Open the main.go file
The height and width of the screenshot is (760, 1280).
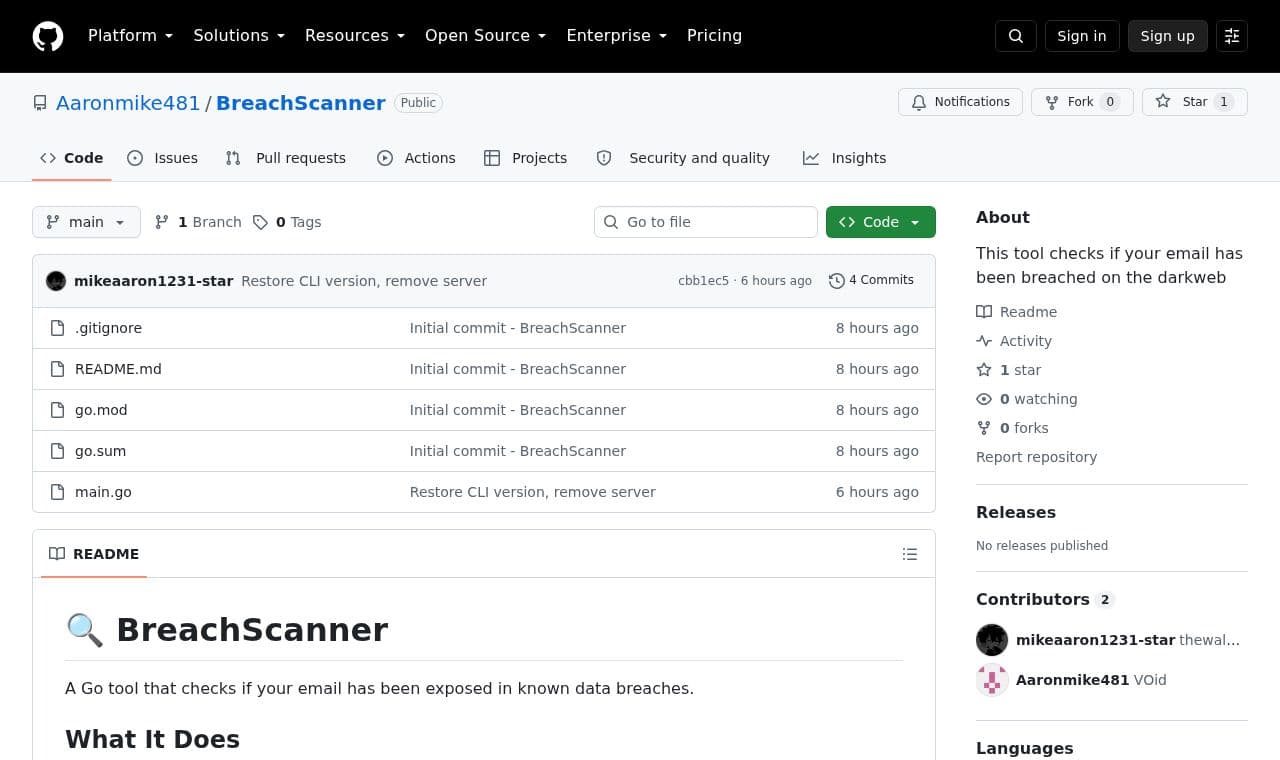[x=103, y=492]
